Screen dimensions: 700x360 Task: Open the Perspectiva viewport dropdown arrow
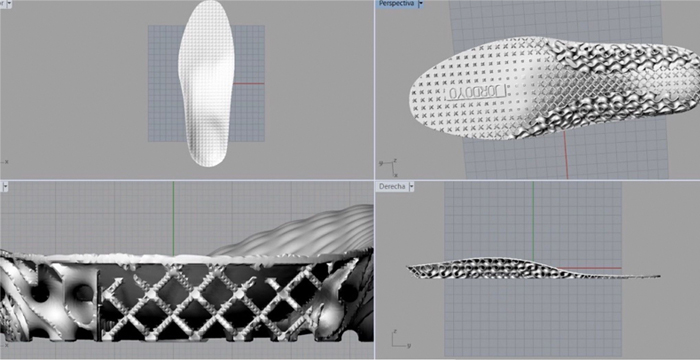coord(421,4)
